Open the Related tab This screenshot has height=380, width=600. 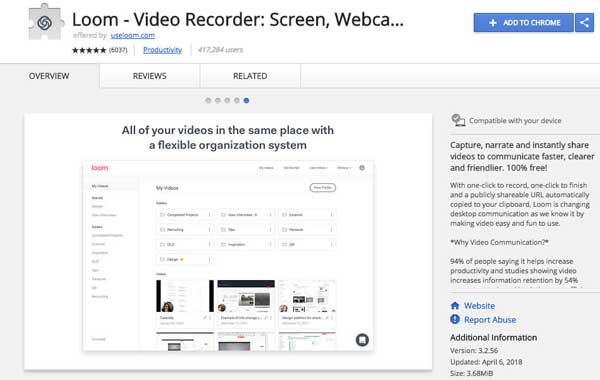(250, 76)
